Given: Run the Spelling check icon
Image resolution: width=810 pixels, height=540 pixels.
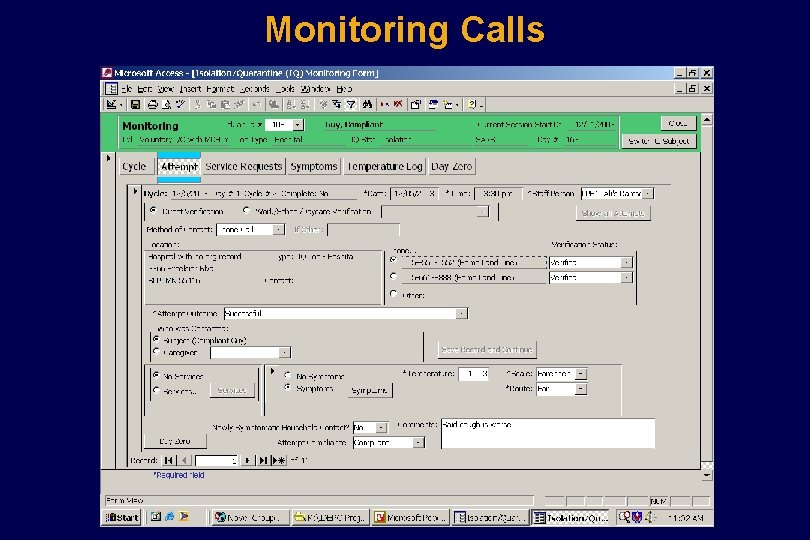Looking at the screenshot, I should [180, 105].
